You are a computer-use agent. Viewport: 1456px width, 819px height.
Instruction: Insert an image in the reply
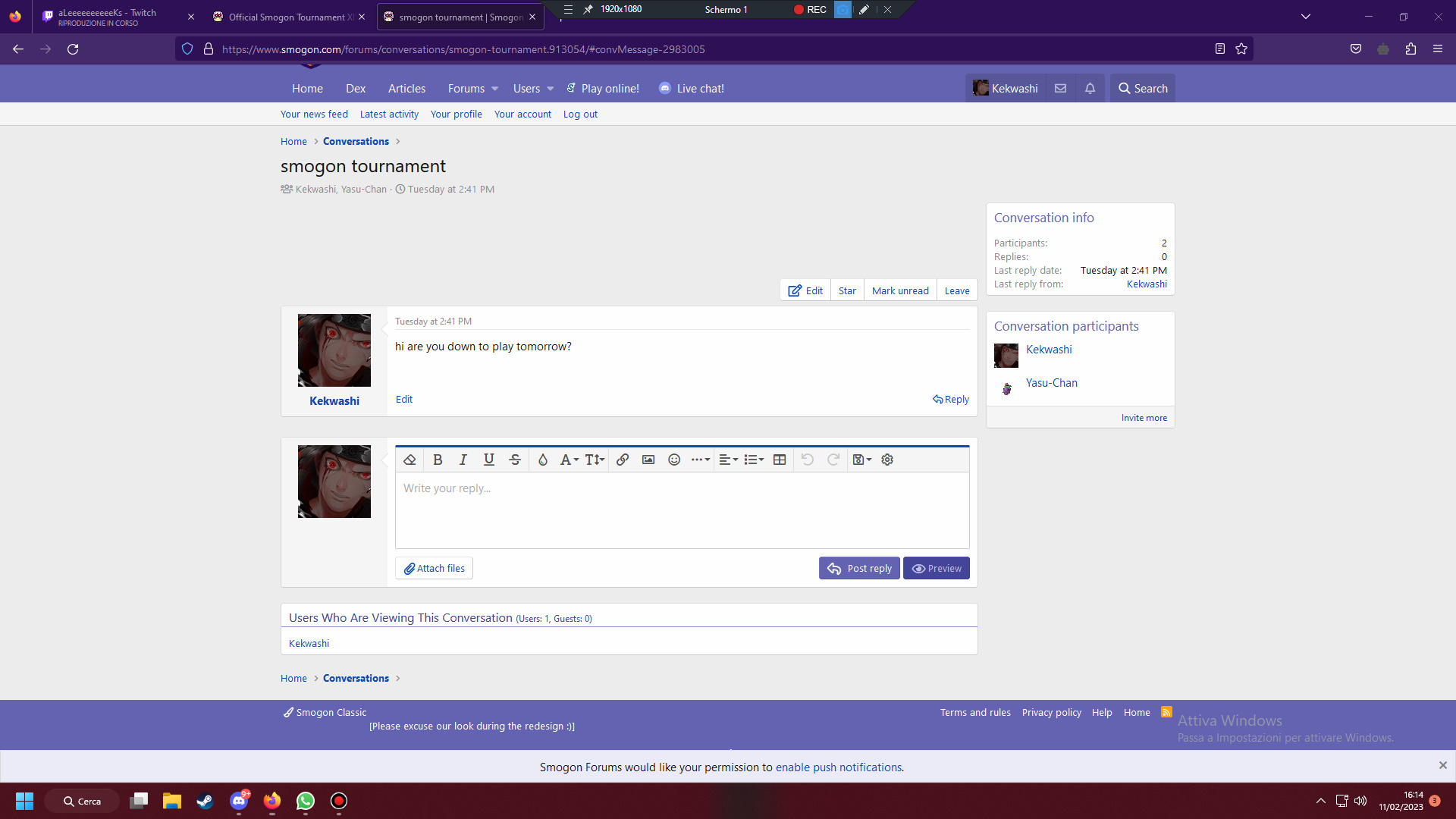[x=648, y=460]
